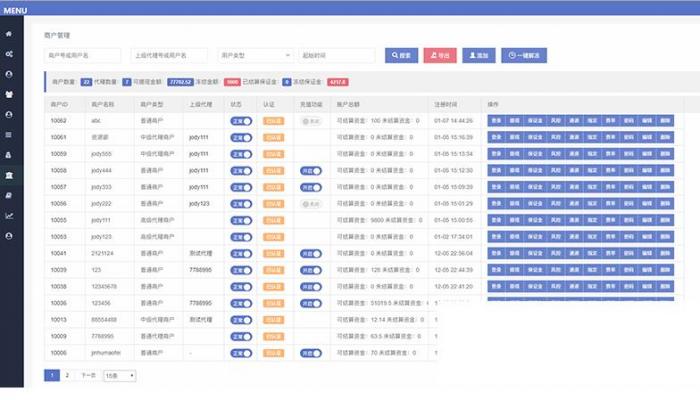Open the gears settings icon in sidebar

(9, 54)
